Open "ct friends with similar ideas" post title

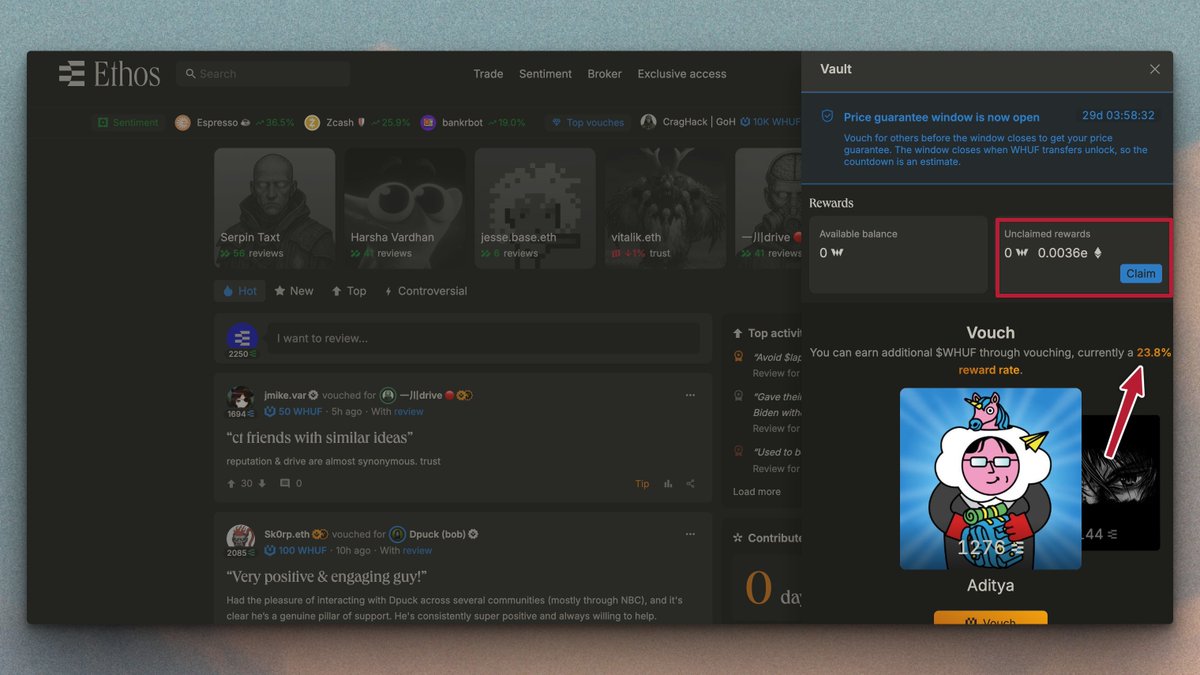tap(320, 438)
